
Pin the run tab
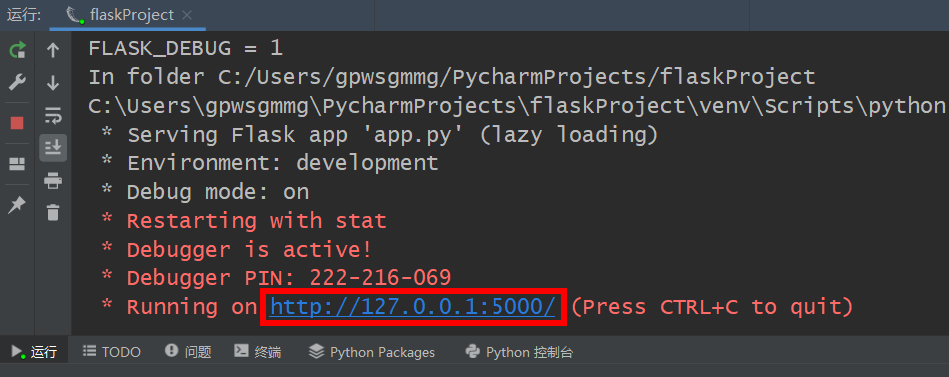[x=17, y=205]
